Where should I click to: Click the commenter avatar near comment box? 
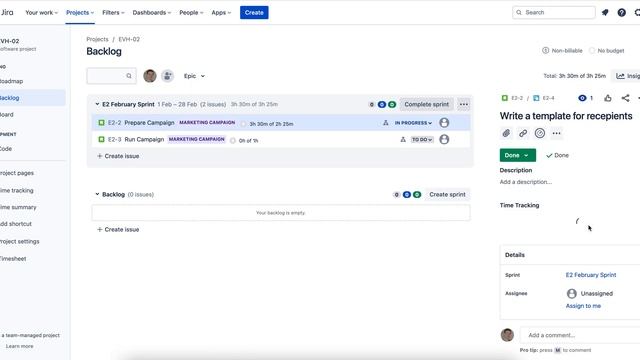point(507,335)
